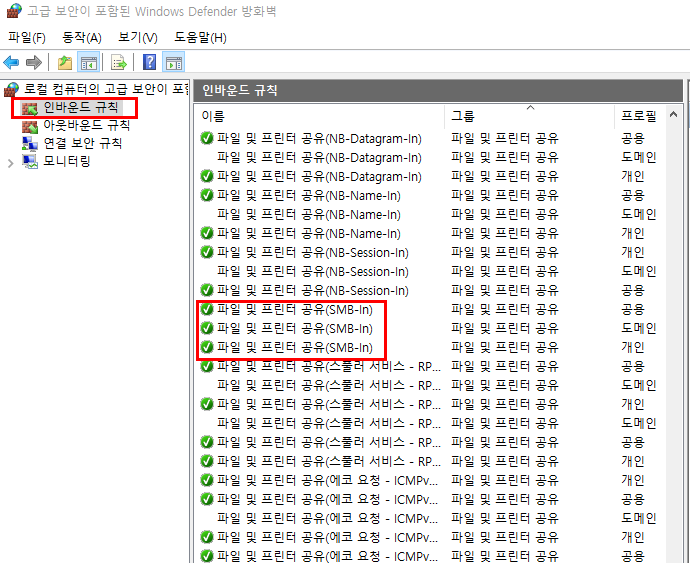690x563 pixels.
Task: Click green check icon of SMB-In 개인 rule
Action: pyautogui.click(x=207, y=347)
